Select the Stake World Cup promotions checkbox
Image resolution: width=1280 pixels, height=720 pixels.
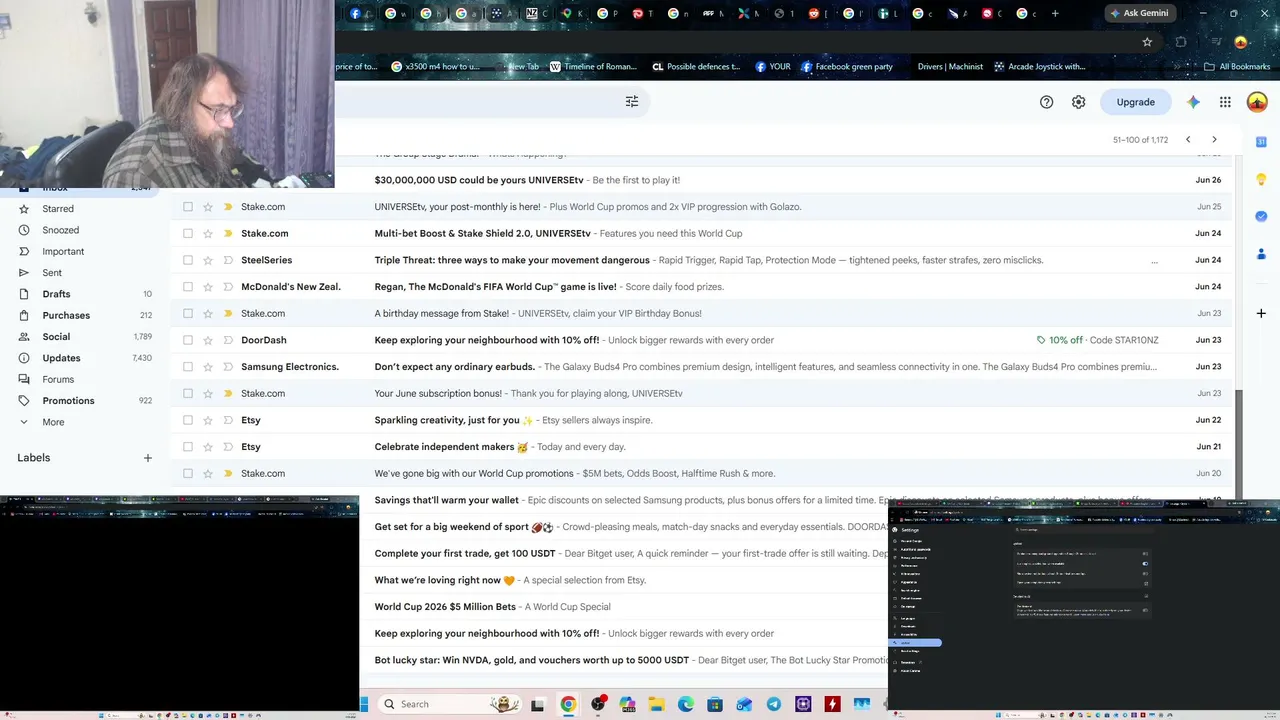tap(188, 473)
